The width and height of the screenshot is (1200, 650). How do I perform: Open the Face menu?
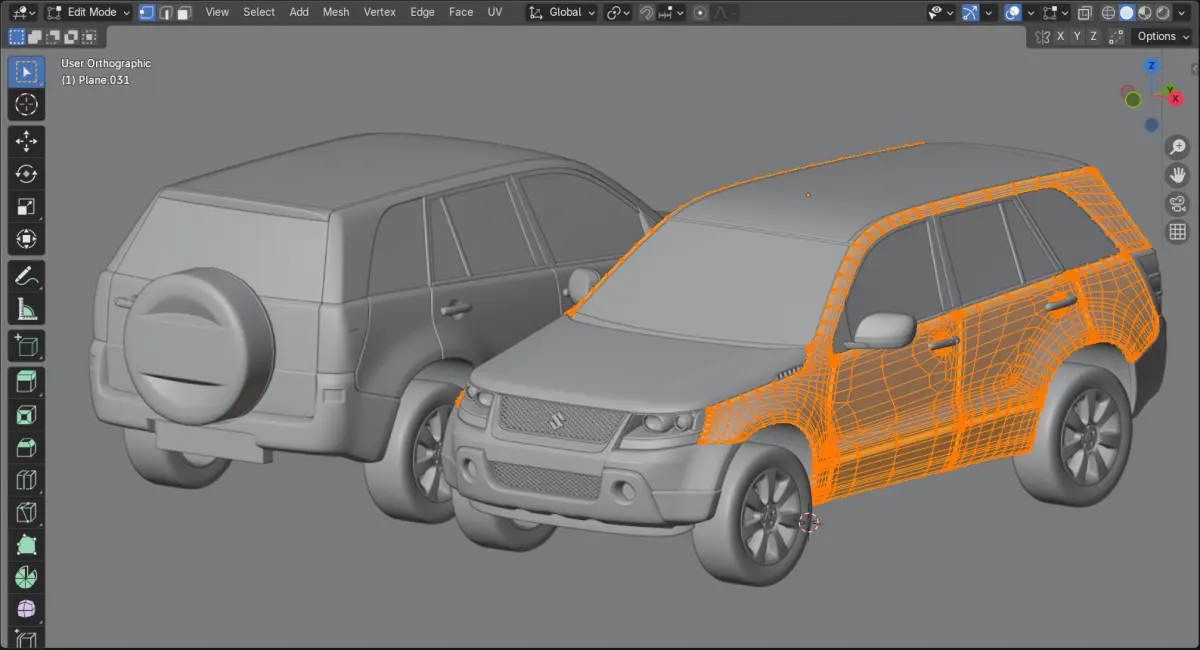click(x=461, y=12)
